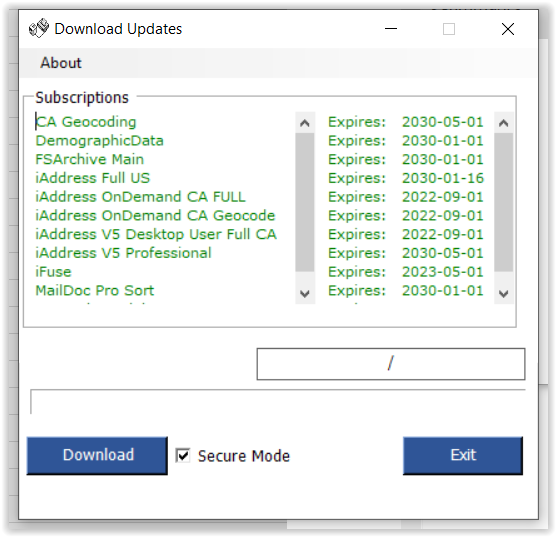The width and height of the screenshot is (556, 537).
Task: Click the subscription names scrollbar thumb
Action: 305,202
